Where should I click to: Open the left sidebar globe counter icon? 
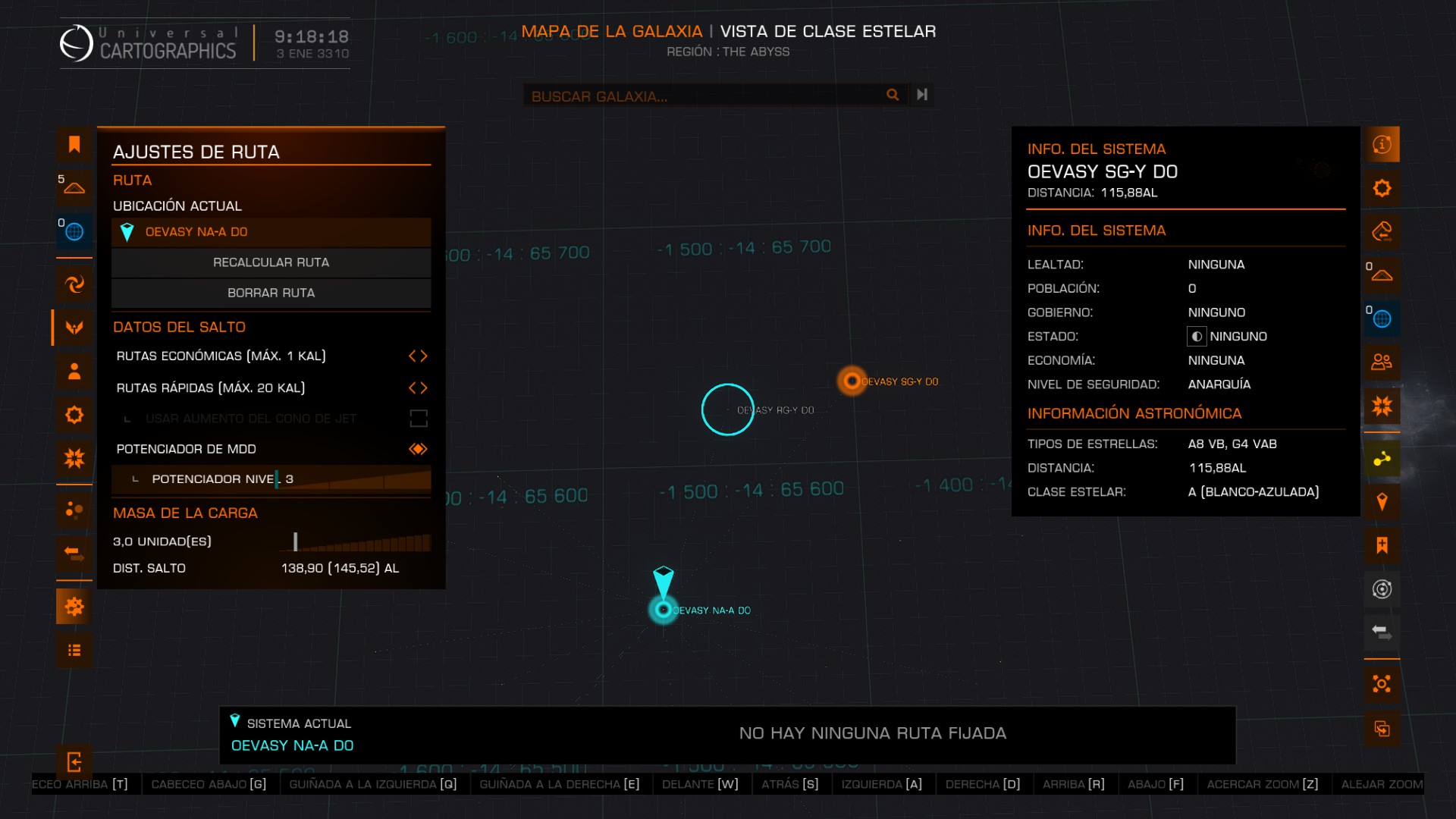coord(74,231)
